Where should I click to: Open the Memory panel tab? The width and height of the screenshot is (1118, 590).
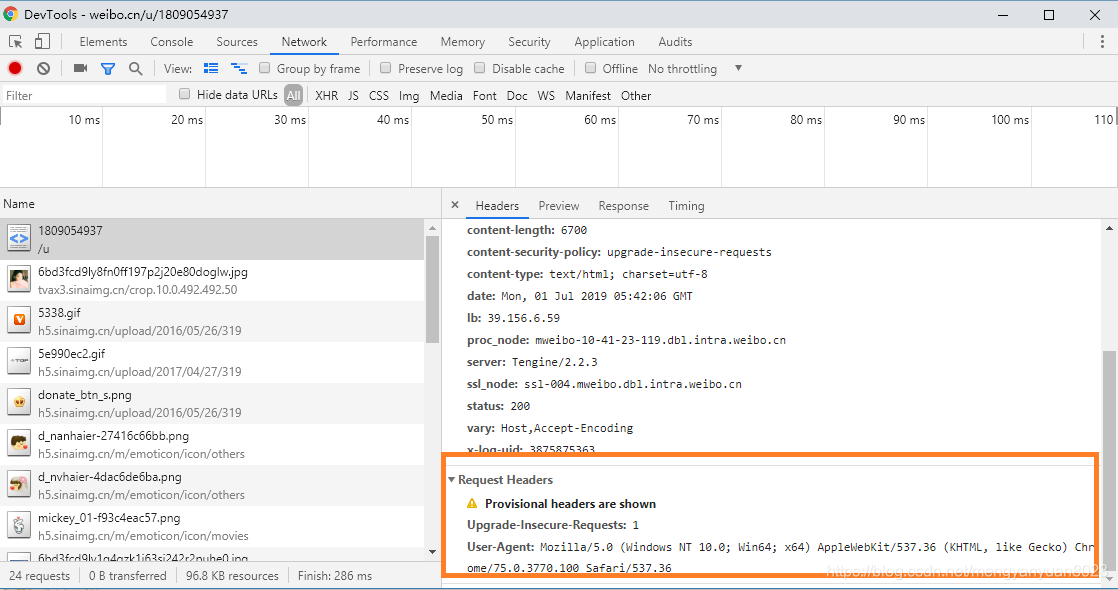tap(463, 41)
